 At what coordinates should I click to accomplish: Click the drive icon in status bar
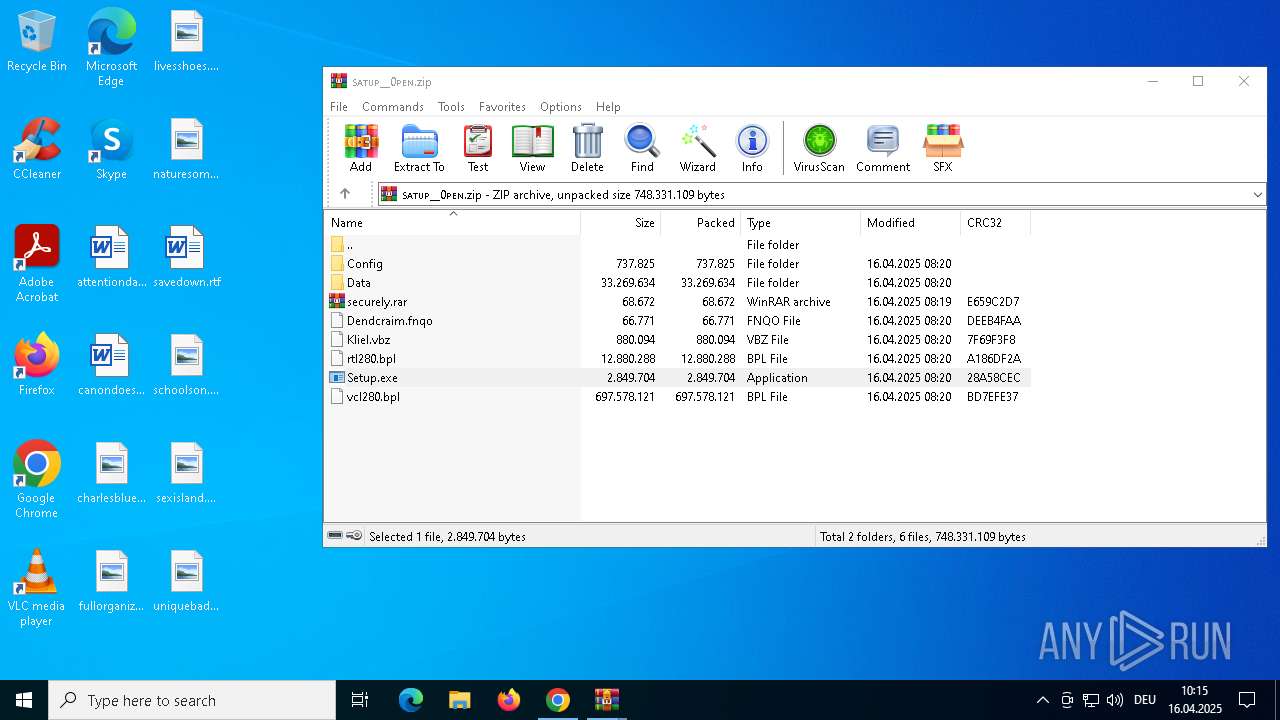click(x=335, y=536)
